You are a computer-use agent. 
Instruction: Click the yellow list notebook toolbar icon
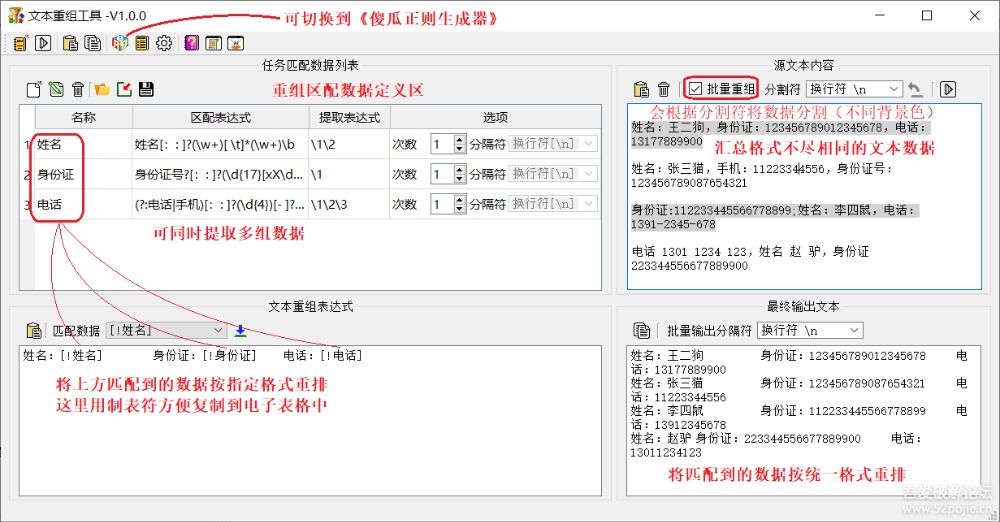tap(142, 43)
